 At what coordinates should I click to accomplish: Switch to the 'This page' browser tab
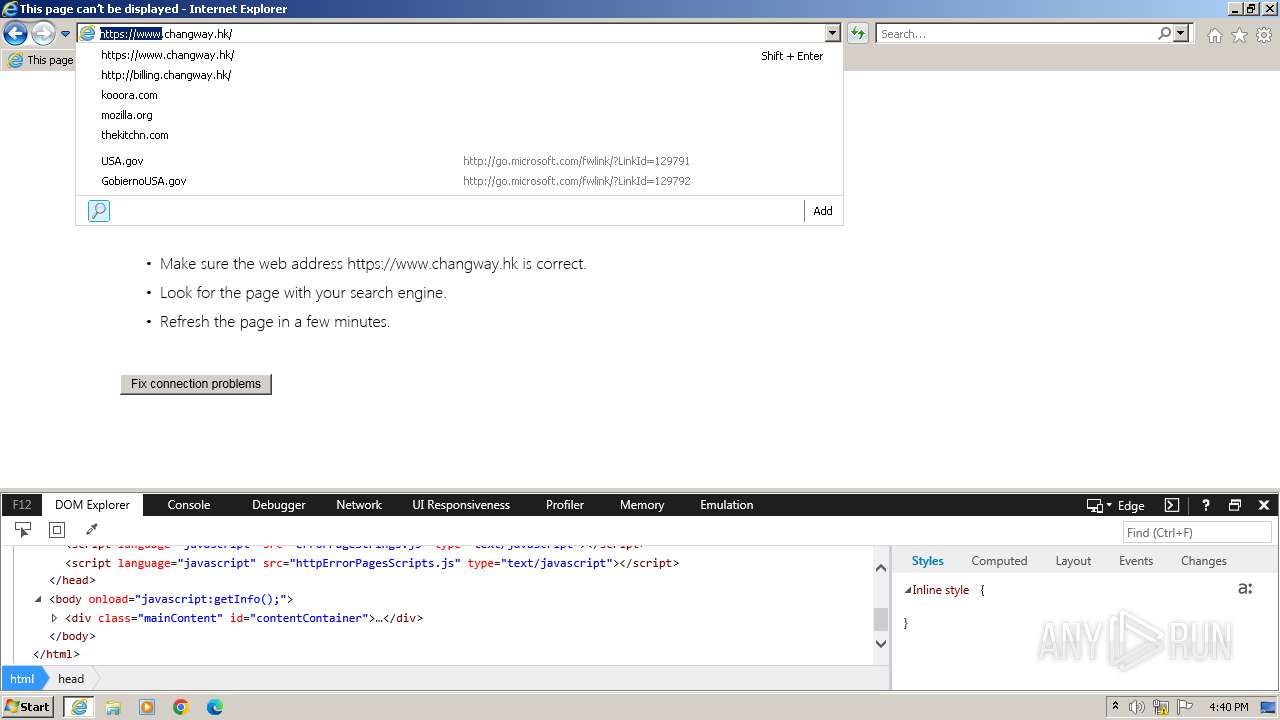(40, 60)
